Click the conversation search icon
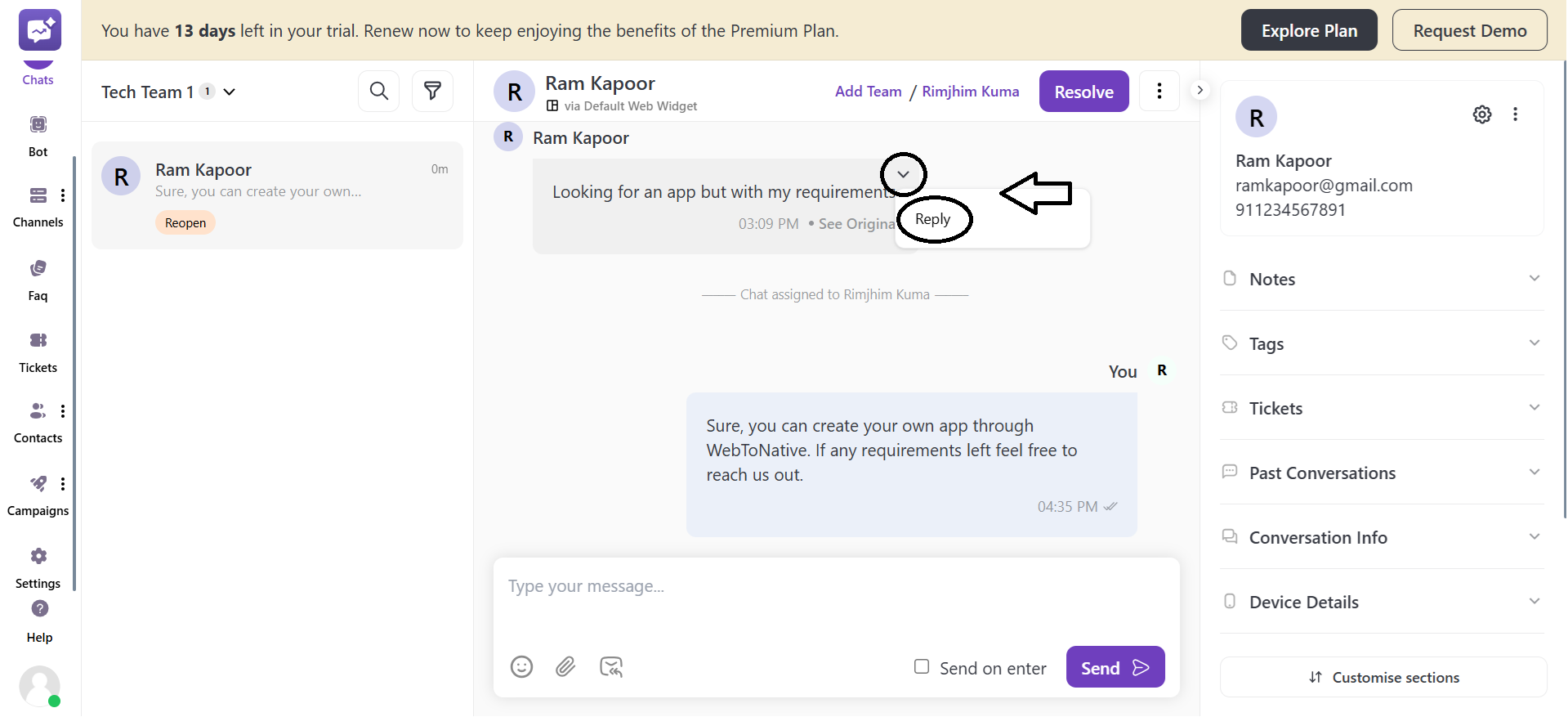Viewport: 1568px width, 717px height. point(378,91)
